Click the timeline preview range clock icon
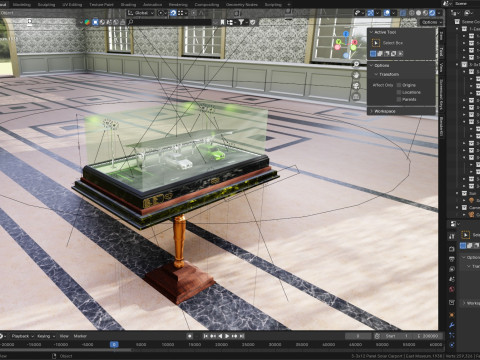The height and width of the screenshot is (360, 480). 377,336
